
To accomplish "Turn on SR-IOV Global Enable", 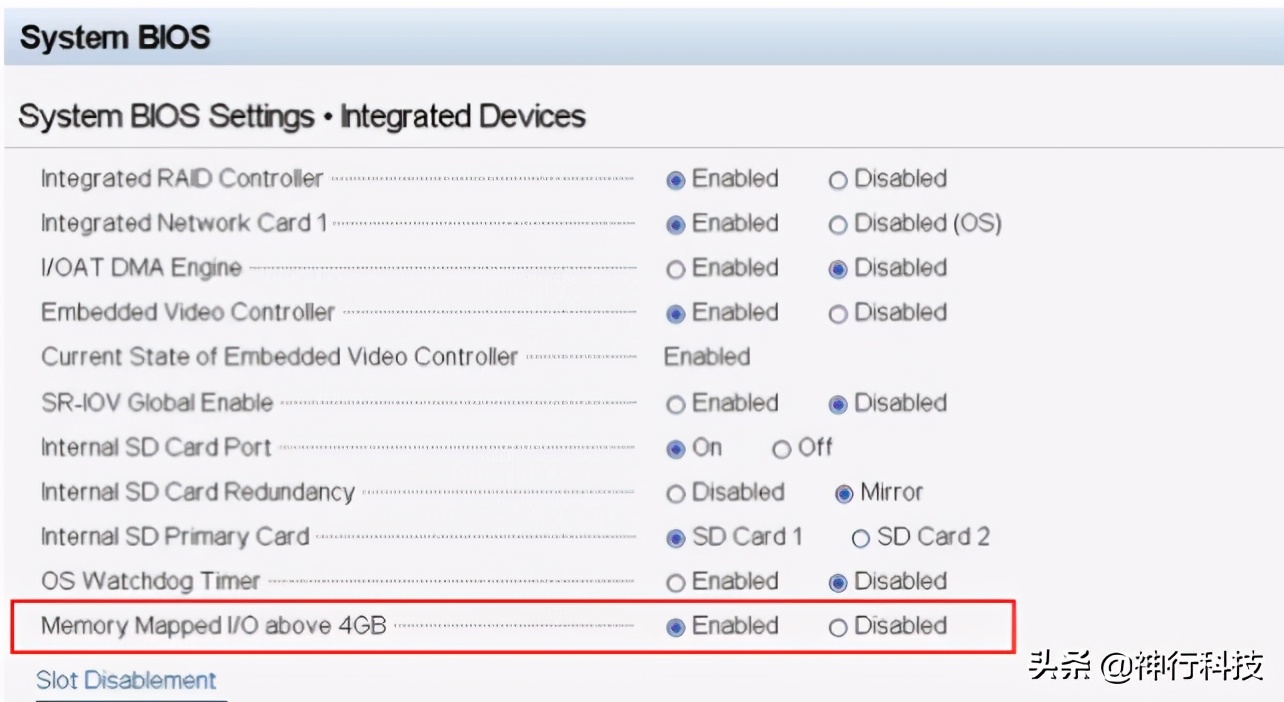I will coord(676,404).
